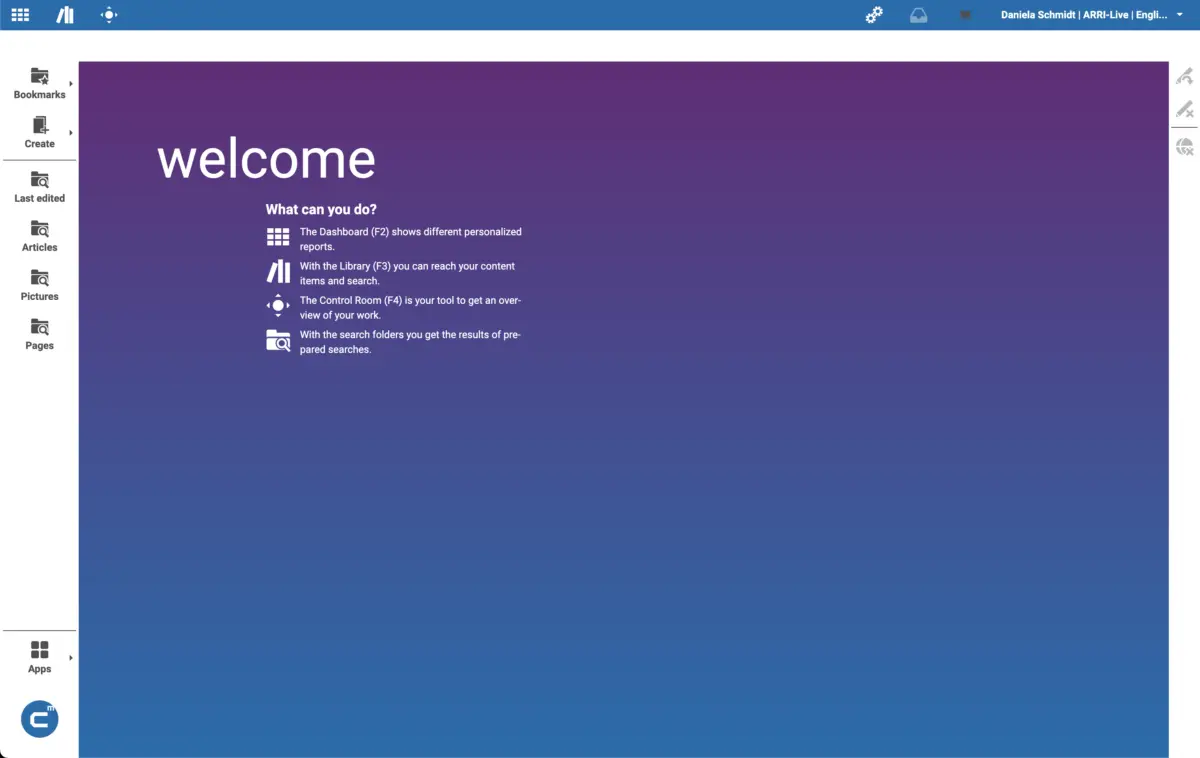Viewport: 1200px width, 758px height.
Task: Open the Dashboard grid icon in top bar
Action: 20,15
